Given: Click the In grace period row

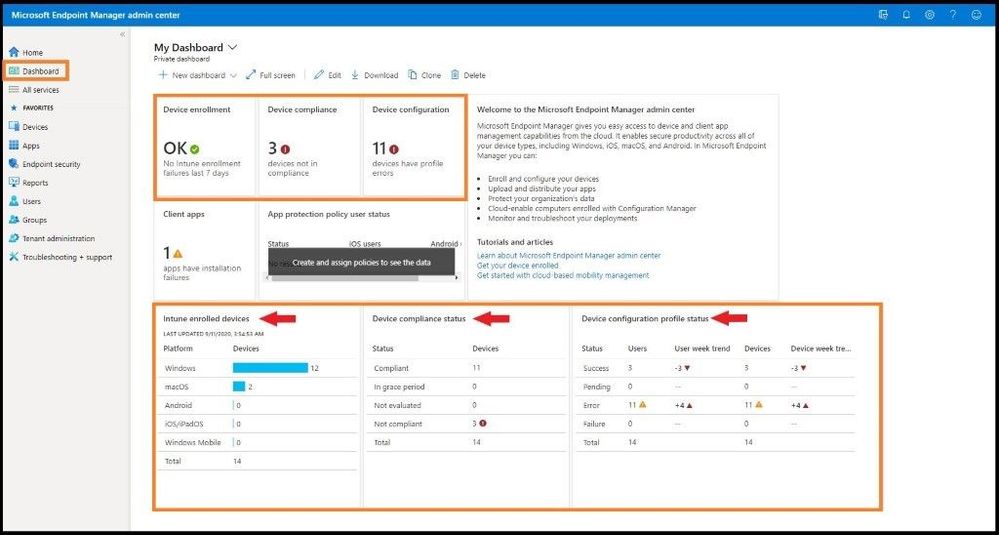Looking at the screenshot, I should click(x=467, y=387).
